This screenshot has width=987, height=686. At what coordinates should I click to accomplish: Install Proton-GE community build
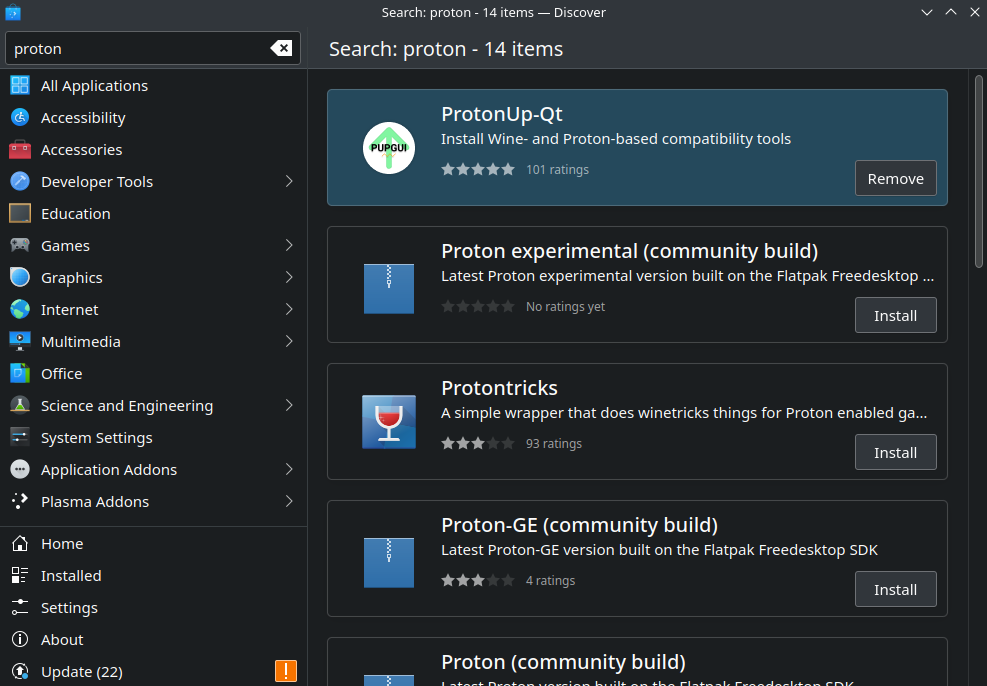click(x=895, y=590)
